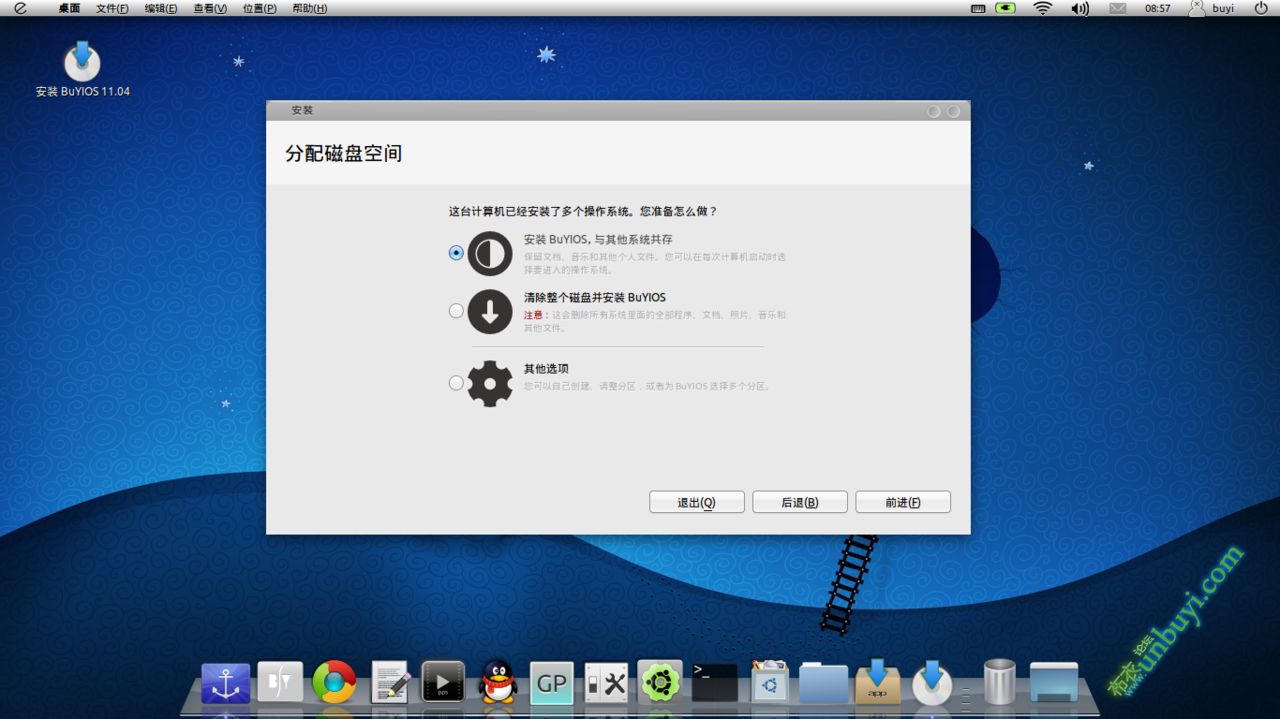This screenshot has width=1280, height=719.
Task: Open the GP app in the dock
Action: point(551,683)
